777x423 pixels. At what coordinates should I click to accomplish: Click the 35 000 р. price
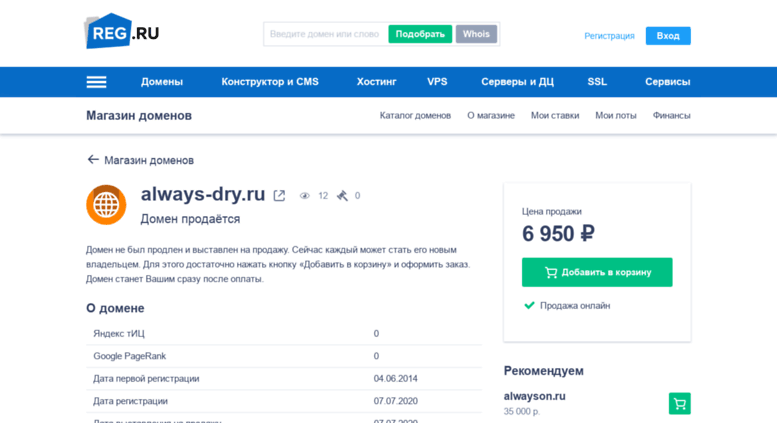coord(521,411)
